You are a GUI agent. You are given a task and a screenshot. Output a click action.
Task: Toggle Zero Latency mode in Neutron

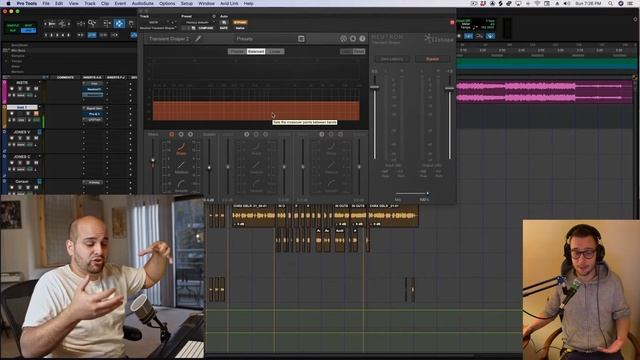pyautogui.click(x=392, y=59)
